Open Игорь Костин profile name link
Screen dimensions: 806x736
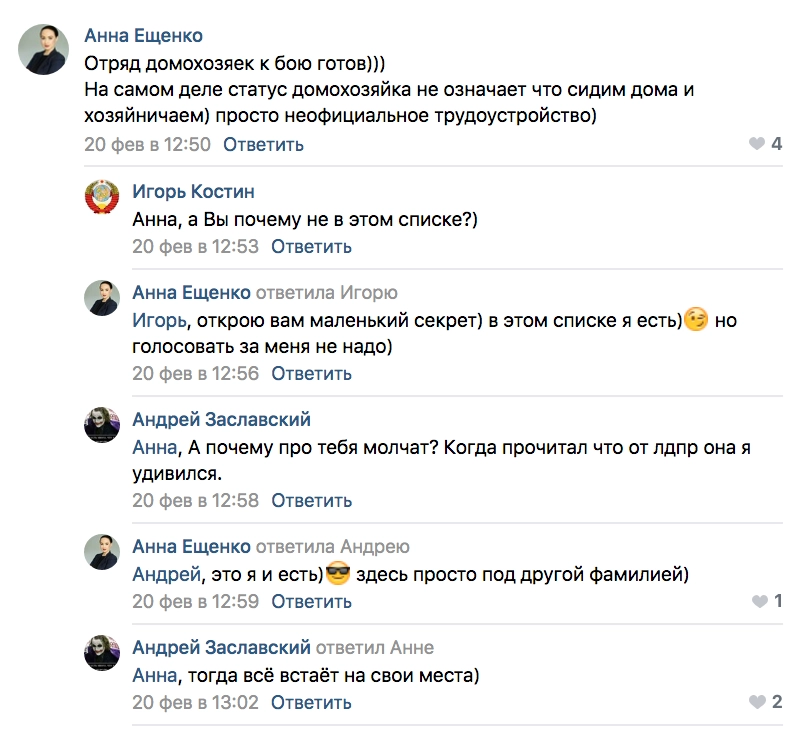193,191
